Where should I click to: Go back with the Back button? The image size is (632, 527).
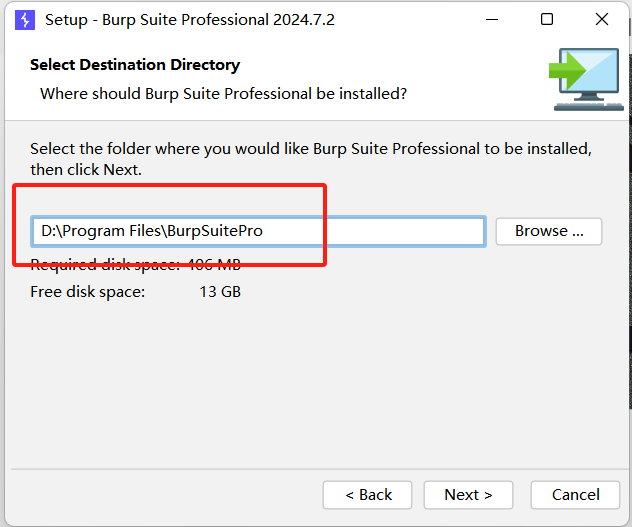tap(367, 495)
